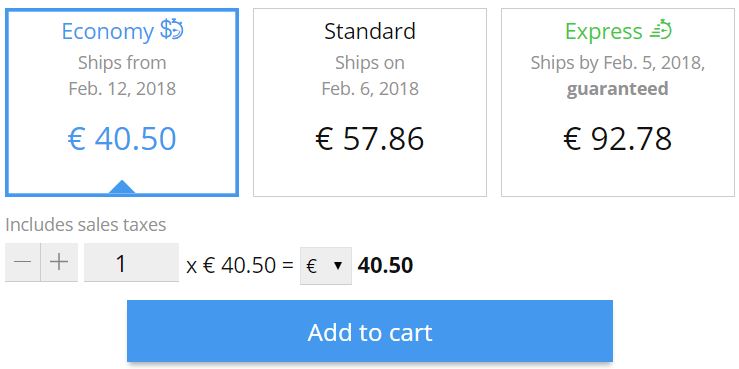Click the Express fast-stopwatch icon
Viewport: 739px width, 369px height.
tap(660, 30)
